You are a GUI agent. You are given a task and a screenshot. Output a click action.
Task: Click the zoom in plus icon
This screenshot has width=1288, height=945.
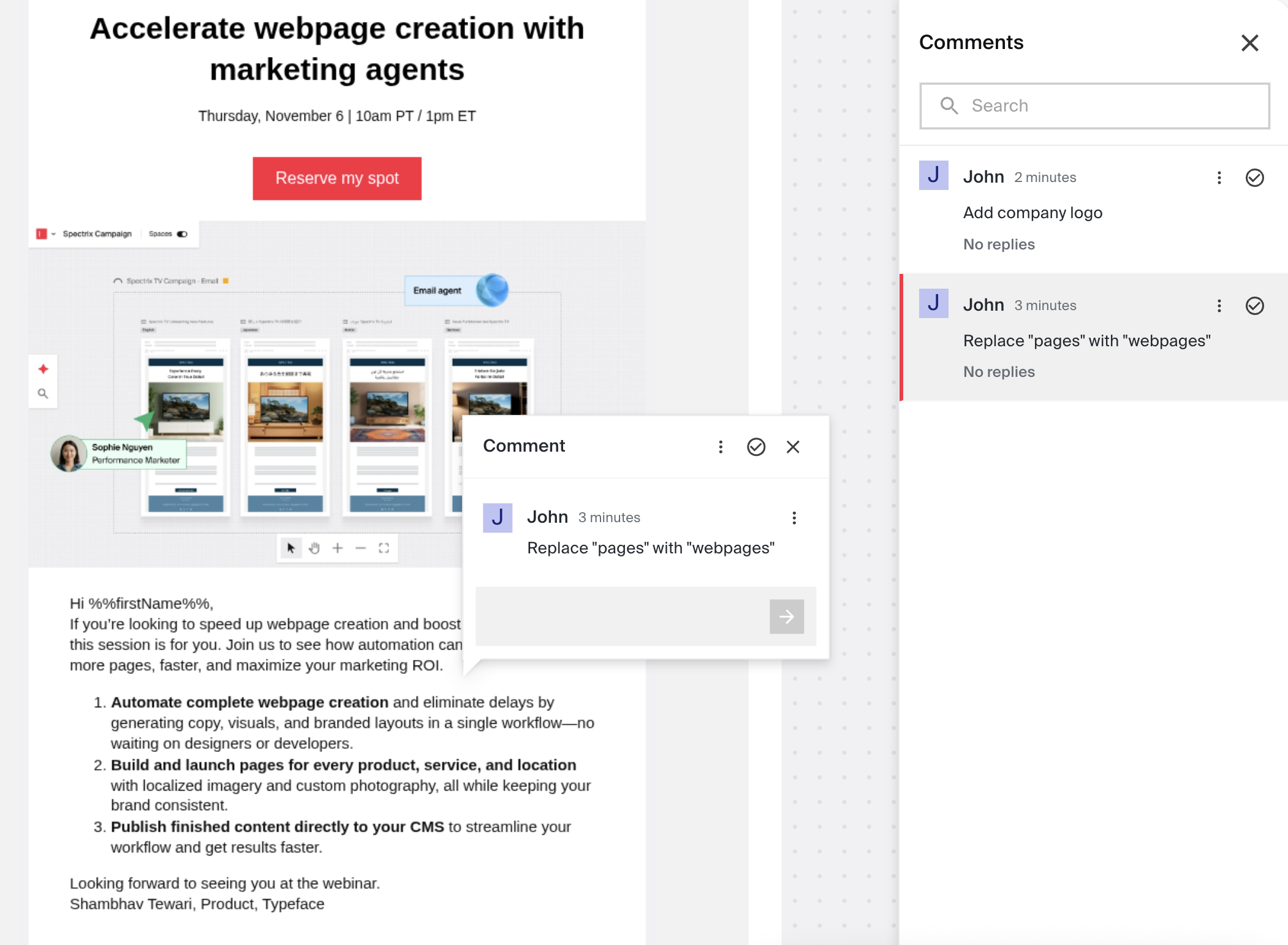pyautogui.click(x=338, y=548)
